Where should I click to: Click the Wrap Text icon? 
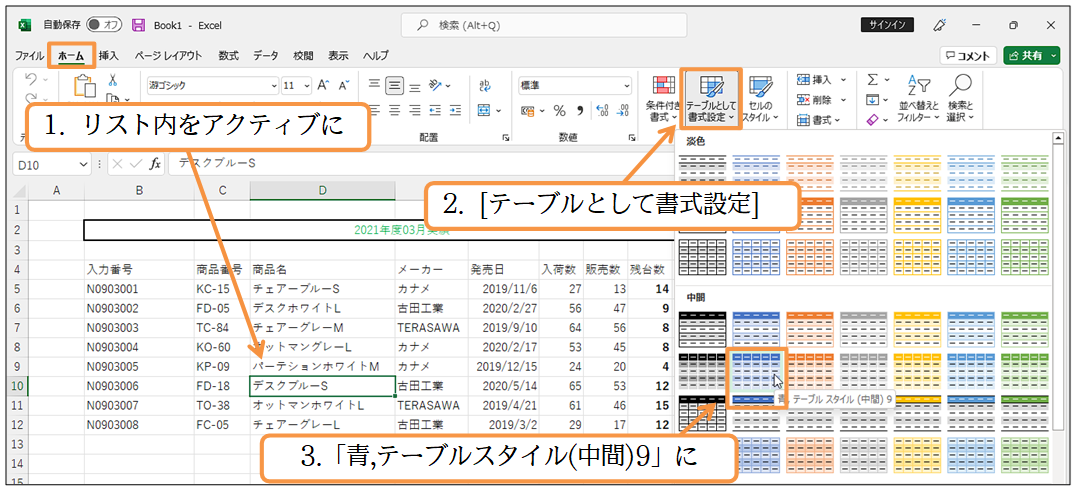tap(485, 85)
